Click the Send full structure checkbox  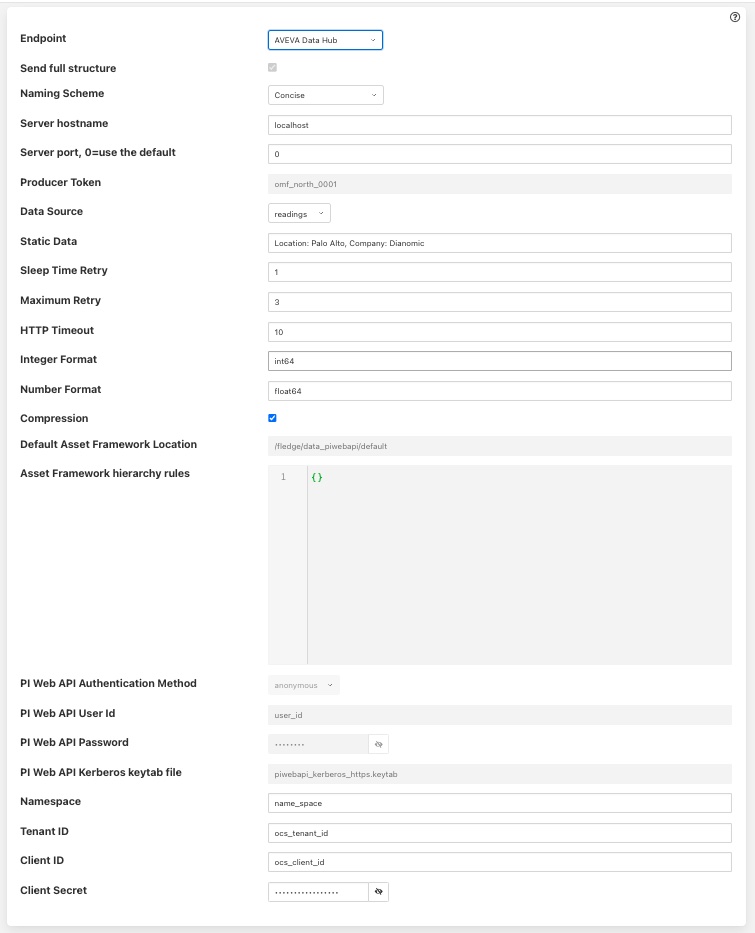272,68
